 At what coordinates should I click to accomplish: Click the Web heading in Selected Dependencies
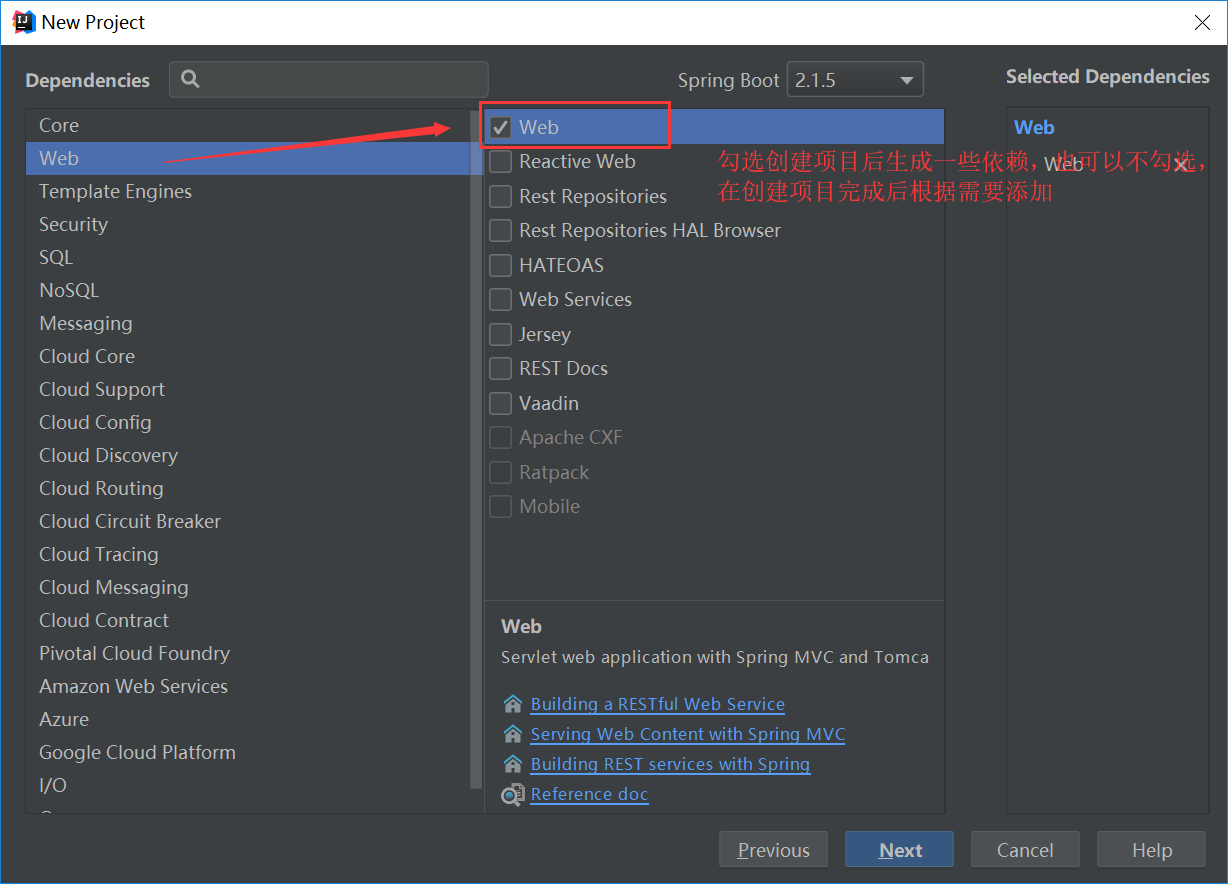(1034, 127)
